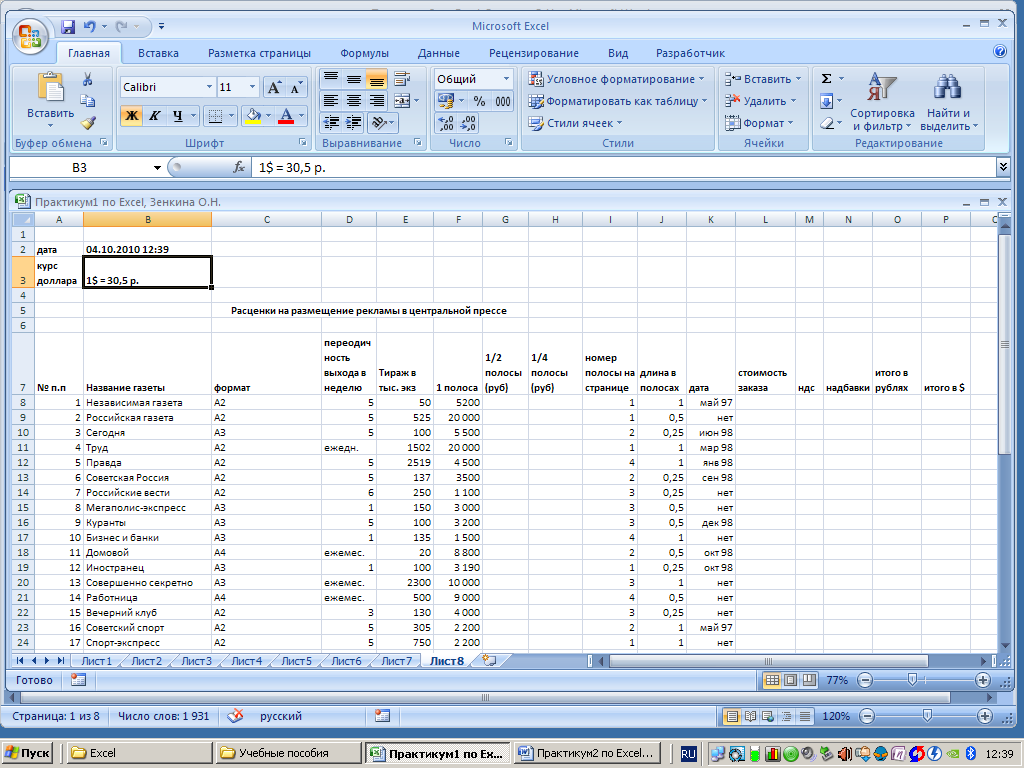Decrease indent icon

[x=331, y=122]
